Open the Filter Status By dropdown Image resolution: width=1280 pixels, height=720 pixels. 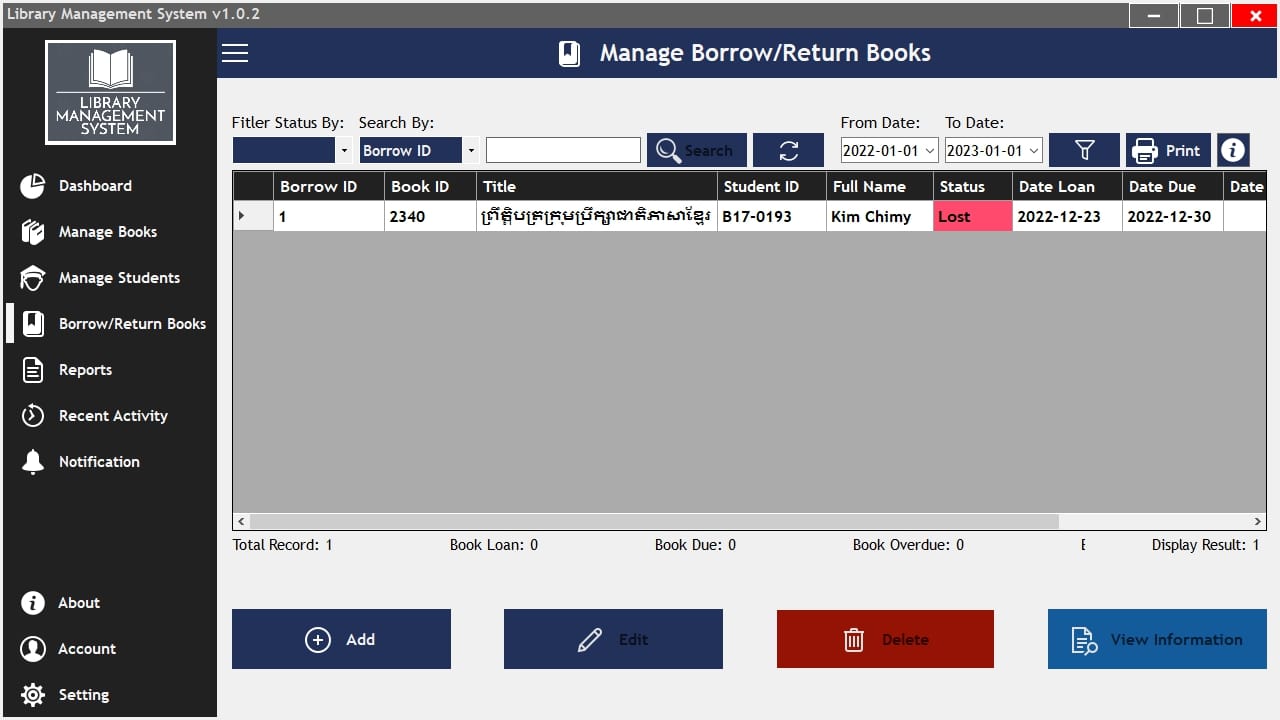point(344,150)
